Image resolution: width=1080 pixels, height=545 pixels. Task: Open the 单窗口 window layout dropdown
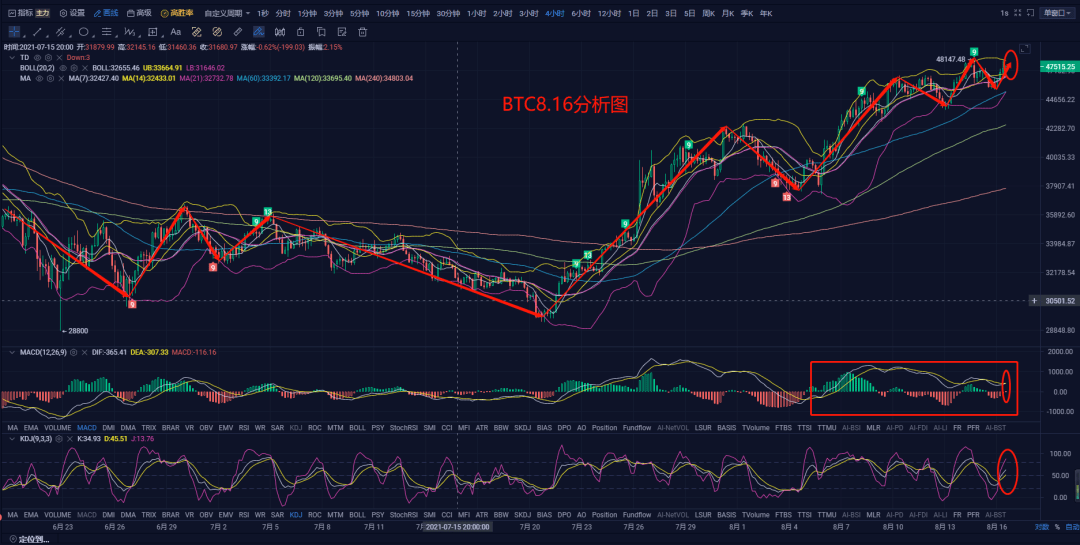click(1057, 13)
